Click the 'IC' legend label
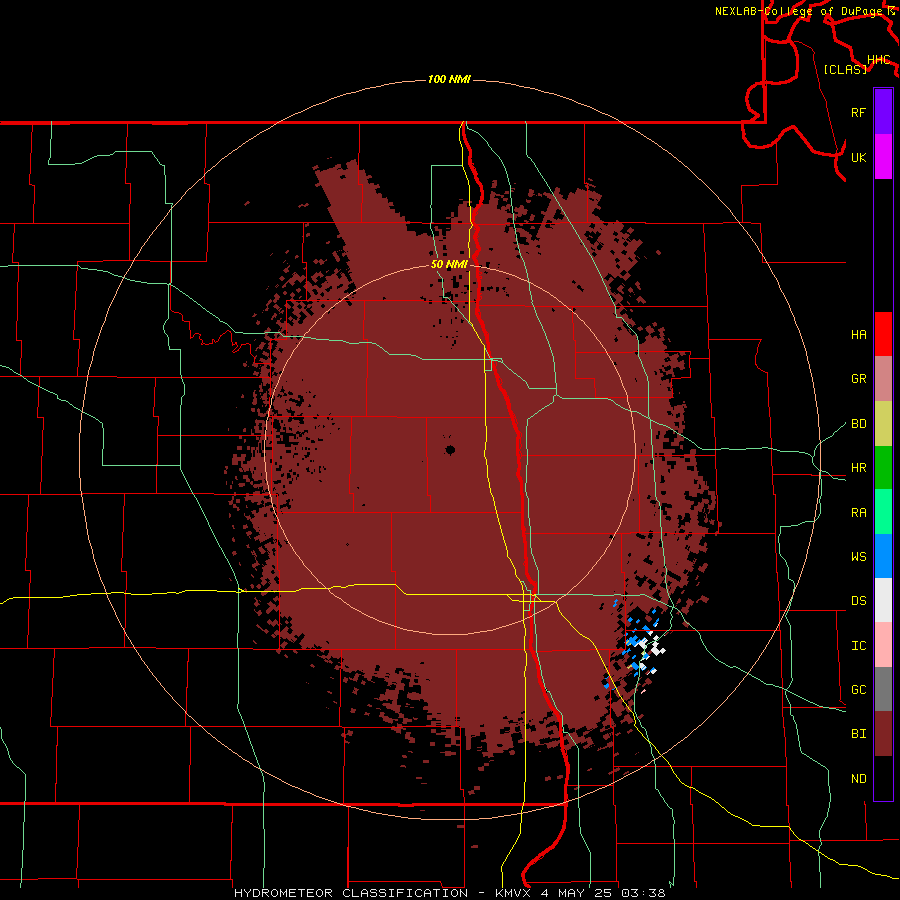This screenshot has width=900, height=900. (858, 646)
